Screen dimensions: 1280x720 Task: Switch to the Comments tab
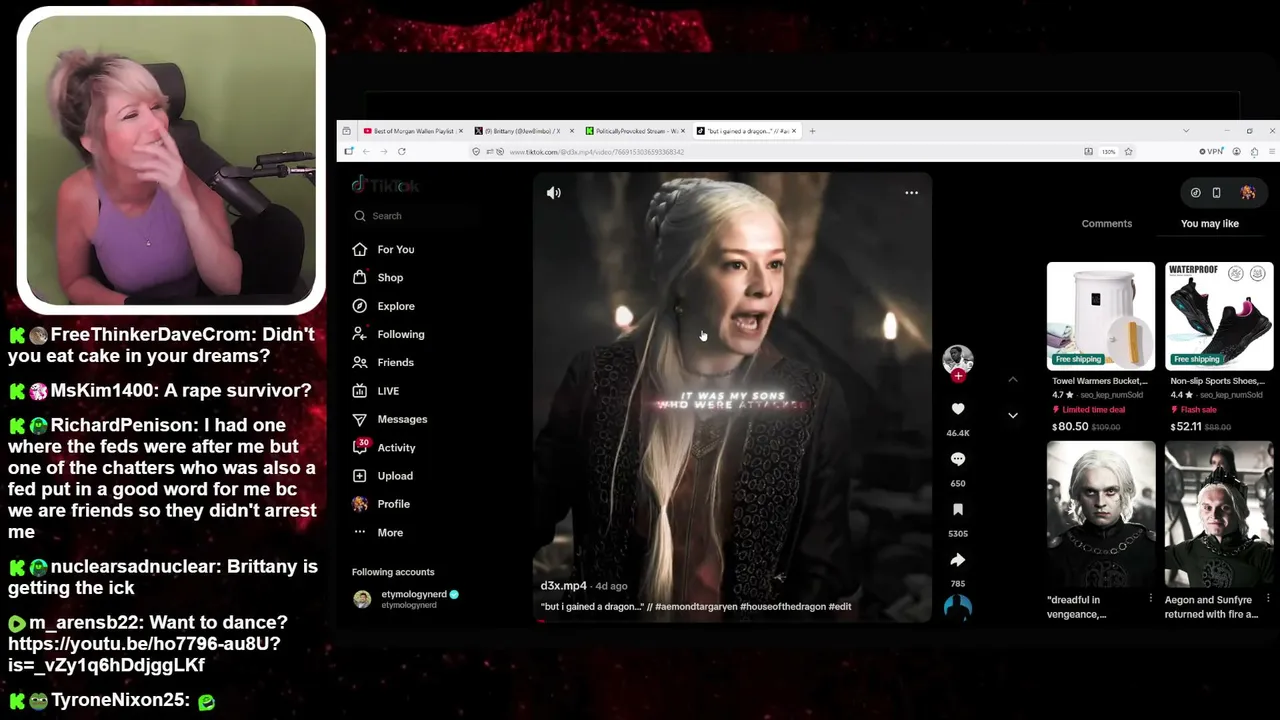pyautogui.click(x=1107, y=224)
